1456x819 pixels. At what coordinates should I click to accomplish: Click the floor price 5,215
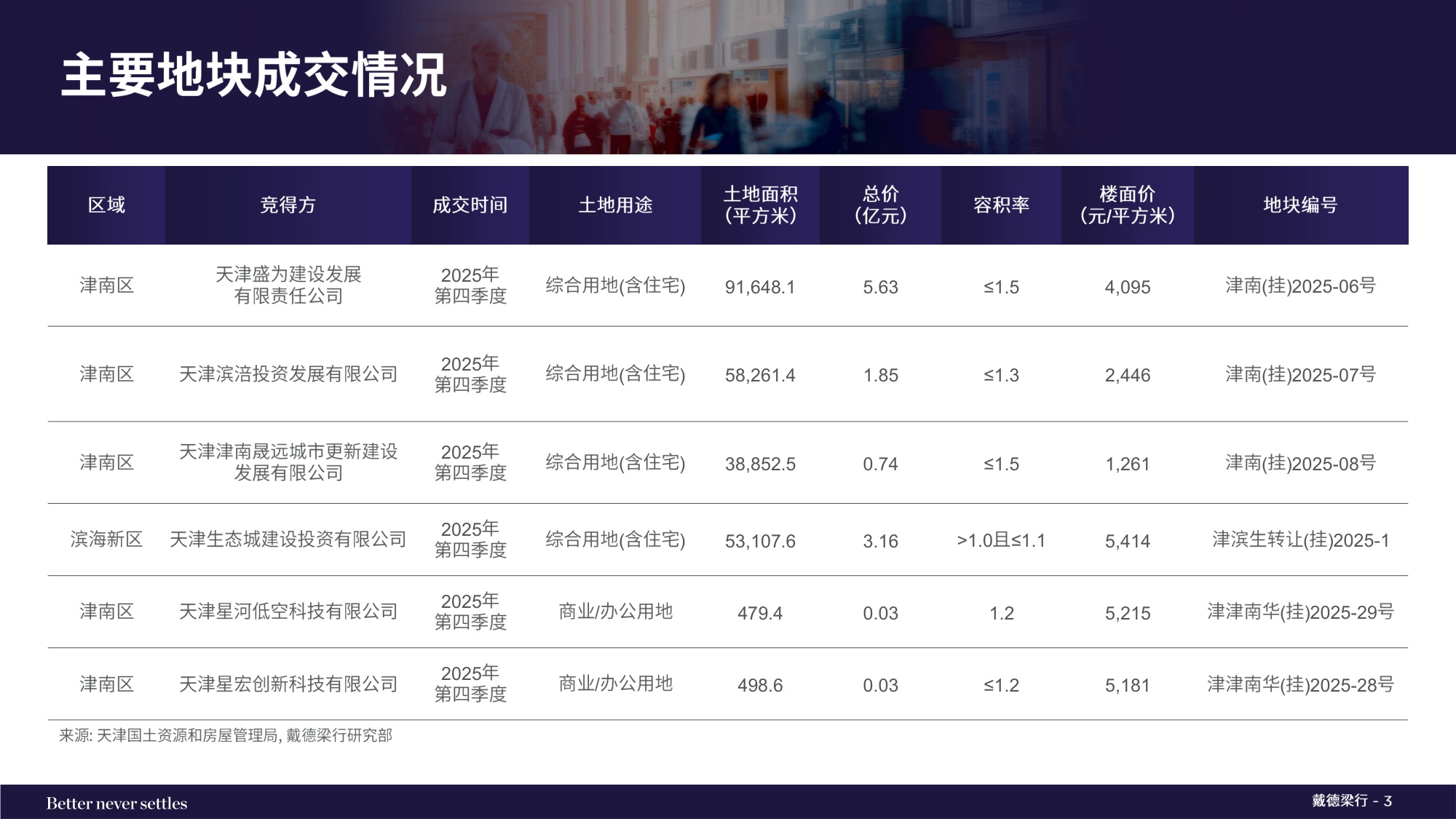[1127, 613]
